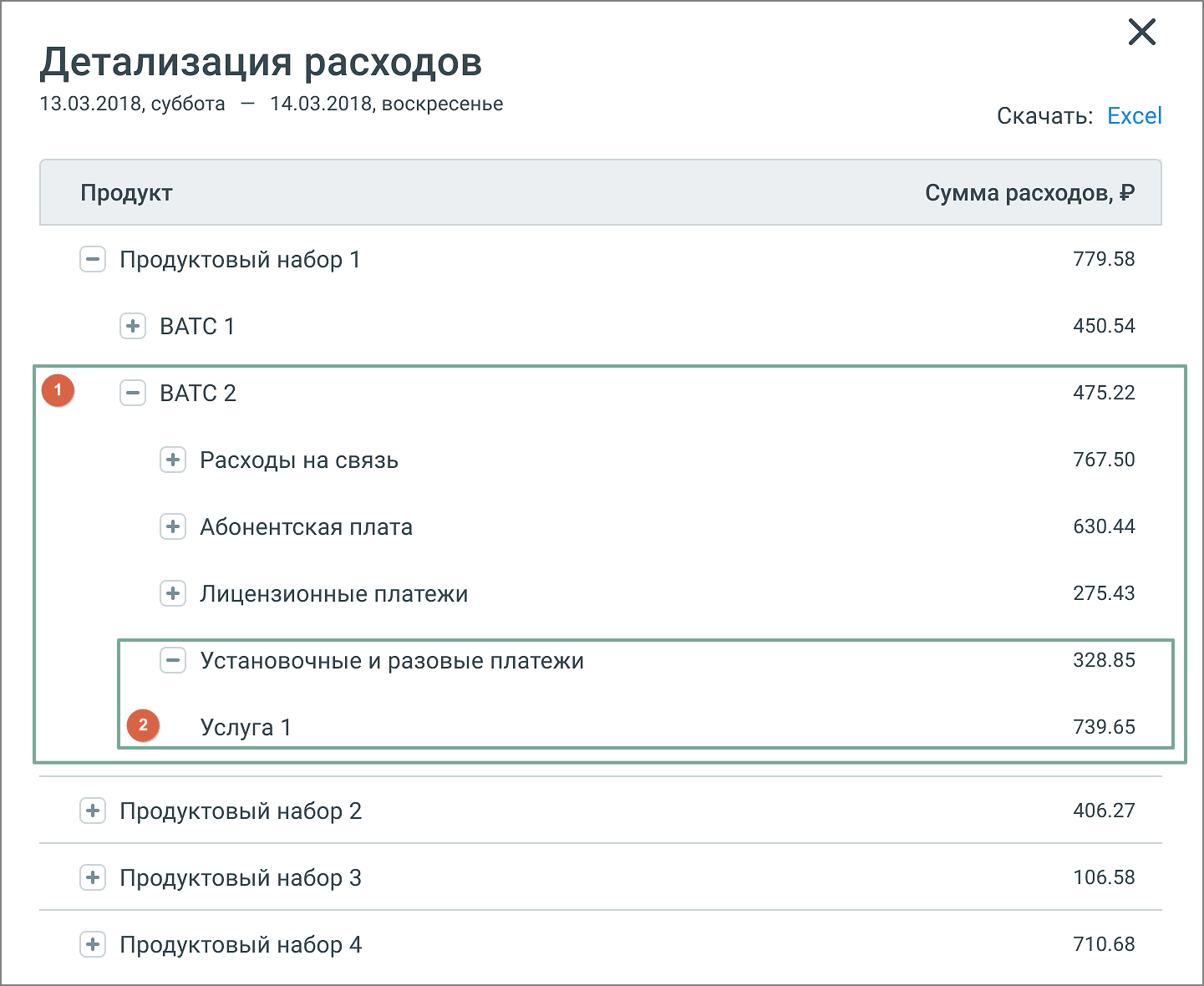1204x986 pixels.
Task: Click amount 475.22 for ВАТС 2
Action: click(x=1104, y=393)
